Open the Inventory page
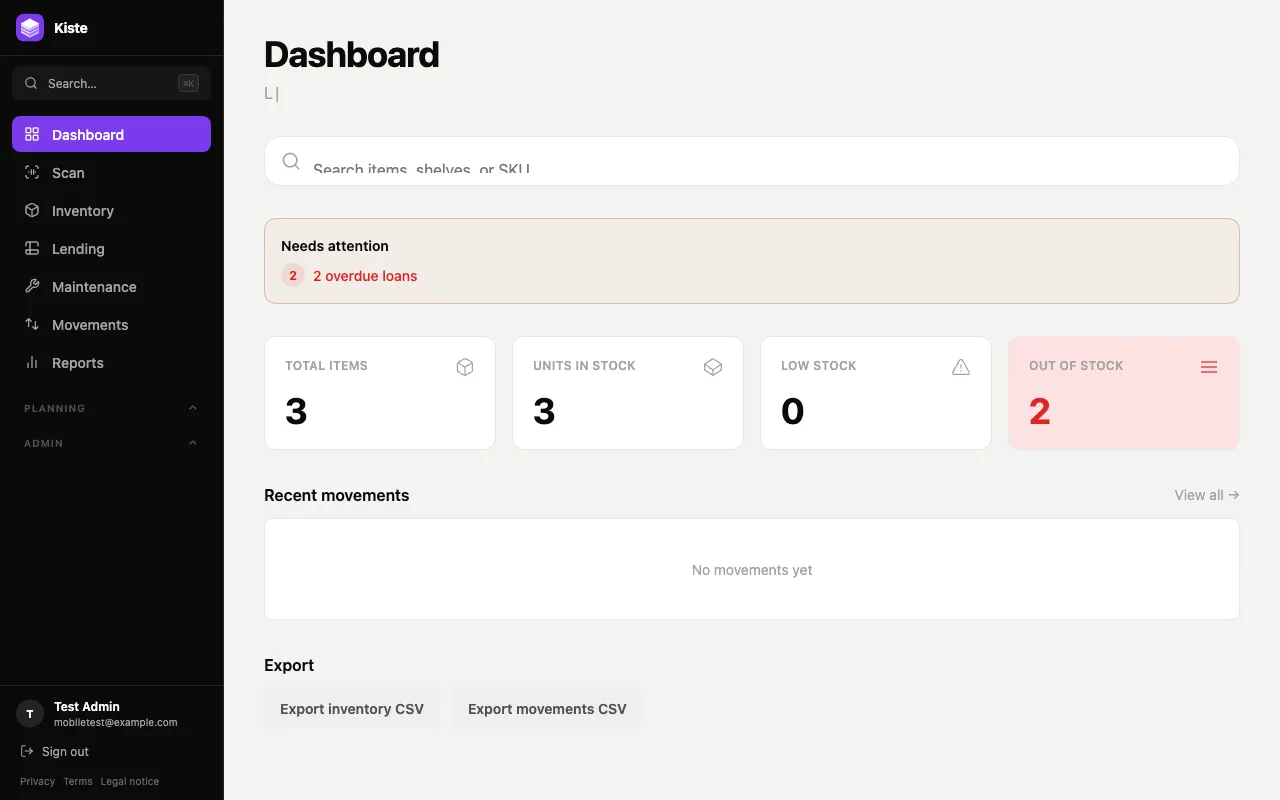Image resolution: width=1280 pixels, height=800 pixels. (x=111, y=210)
